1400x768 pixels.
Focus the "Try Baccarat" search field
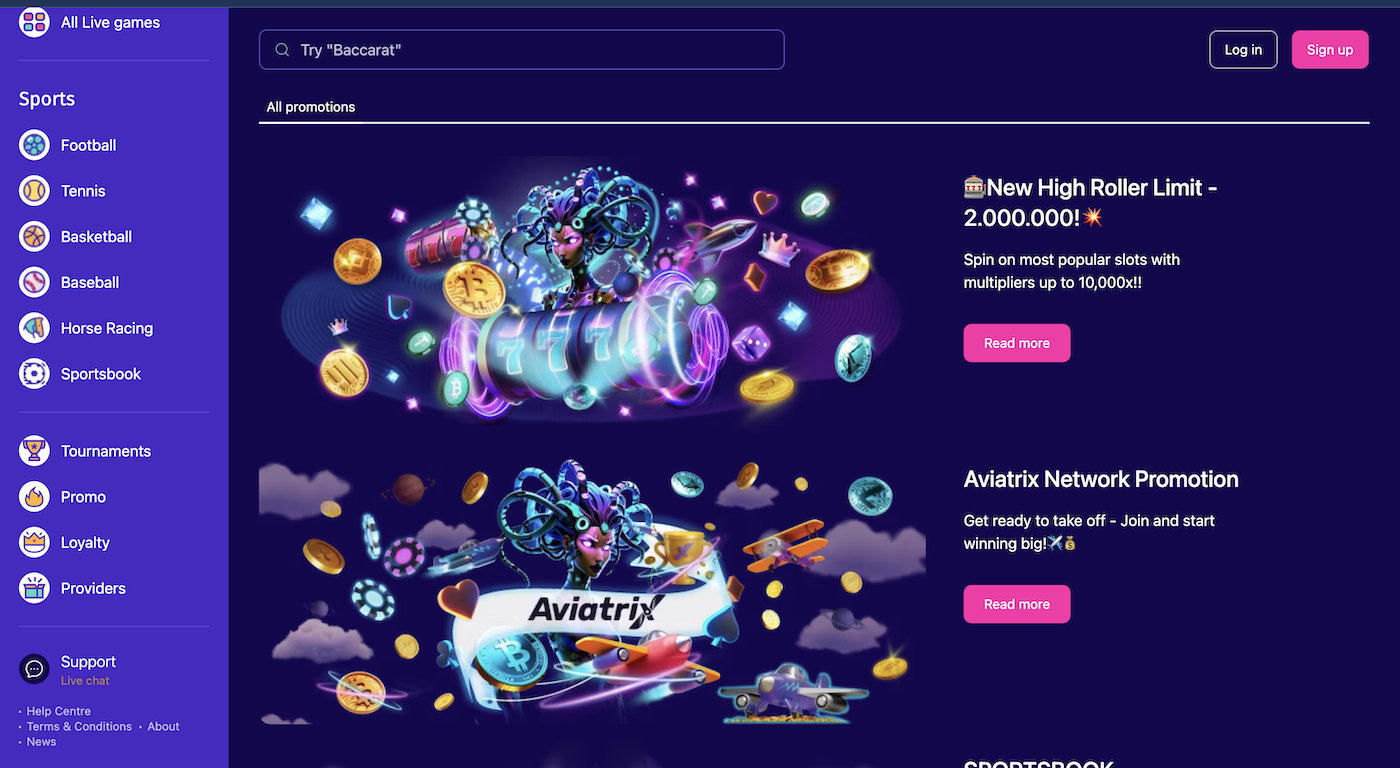coord(521,50)
